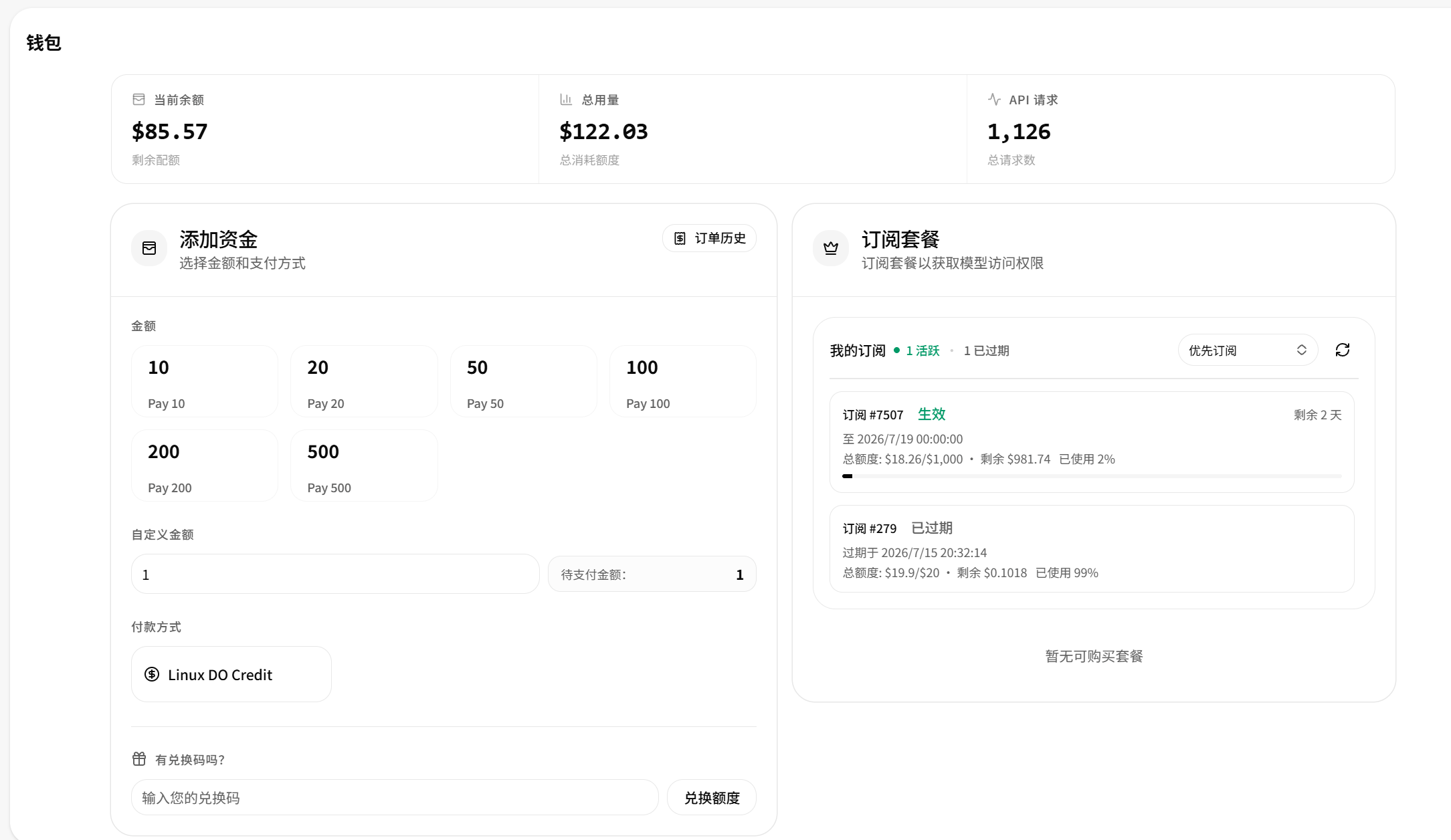This screenshot has width=1451, height=840.
Task: Pick the 50 amount preset
Action: 524,381
